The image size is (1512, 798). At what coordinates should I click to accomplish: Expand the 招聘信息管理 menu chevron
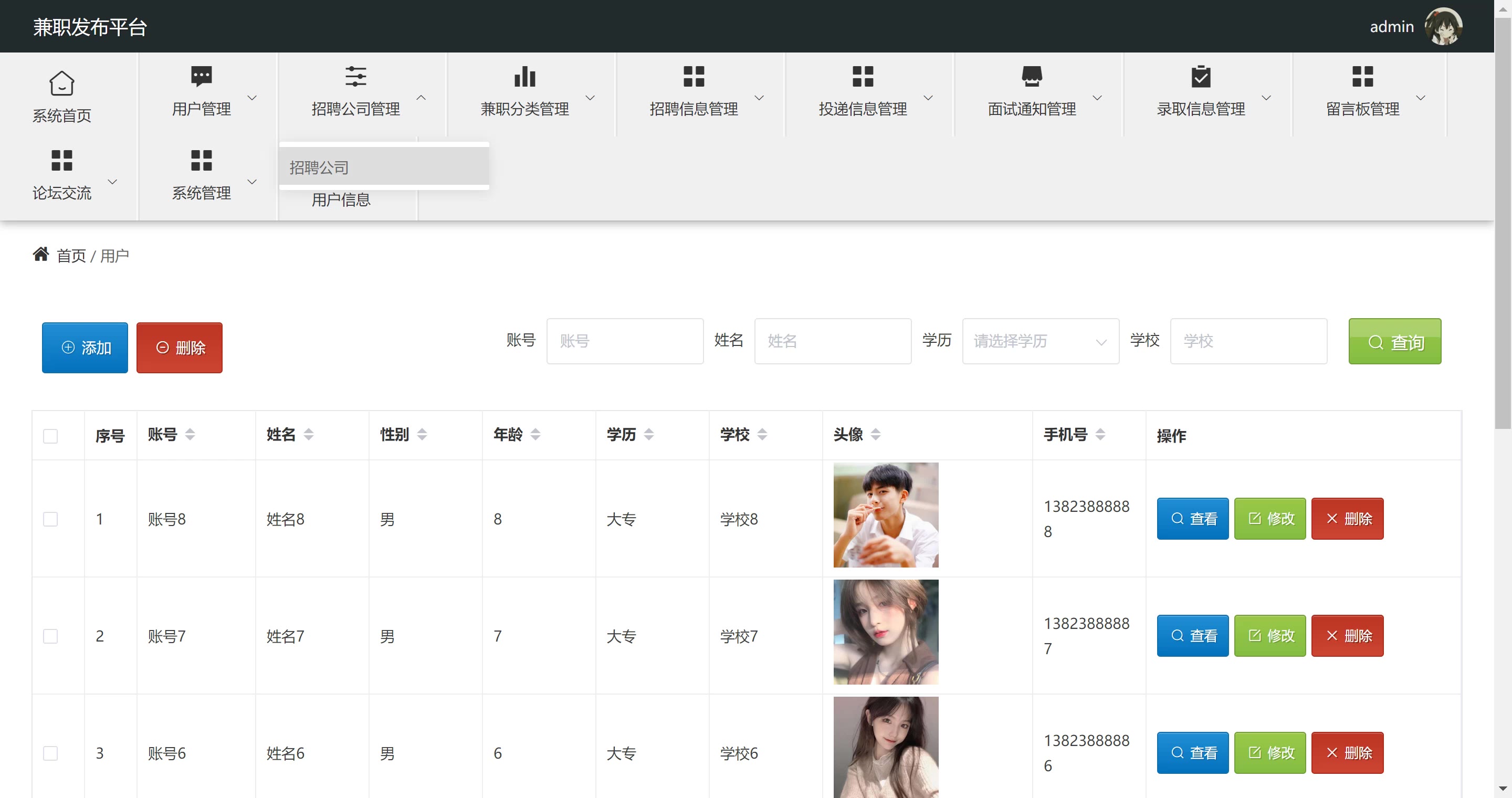[x=759, y=98]
